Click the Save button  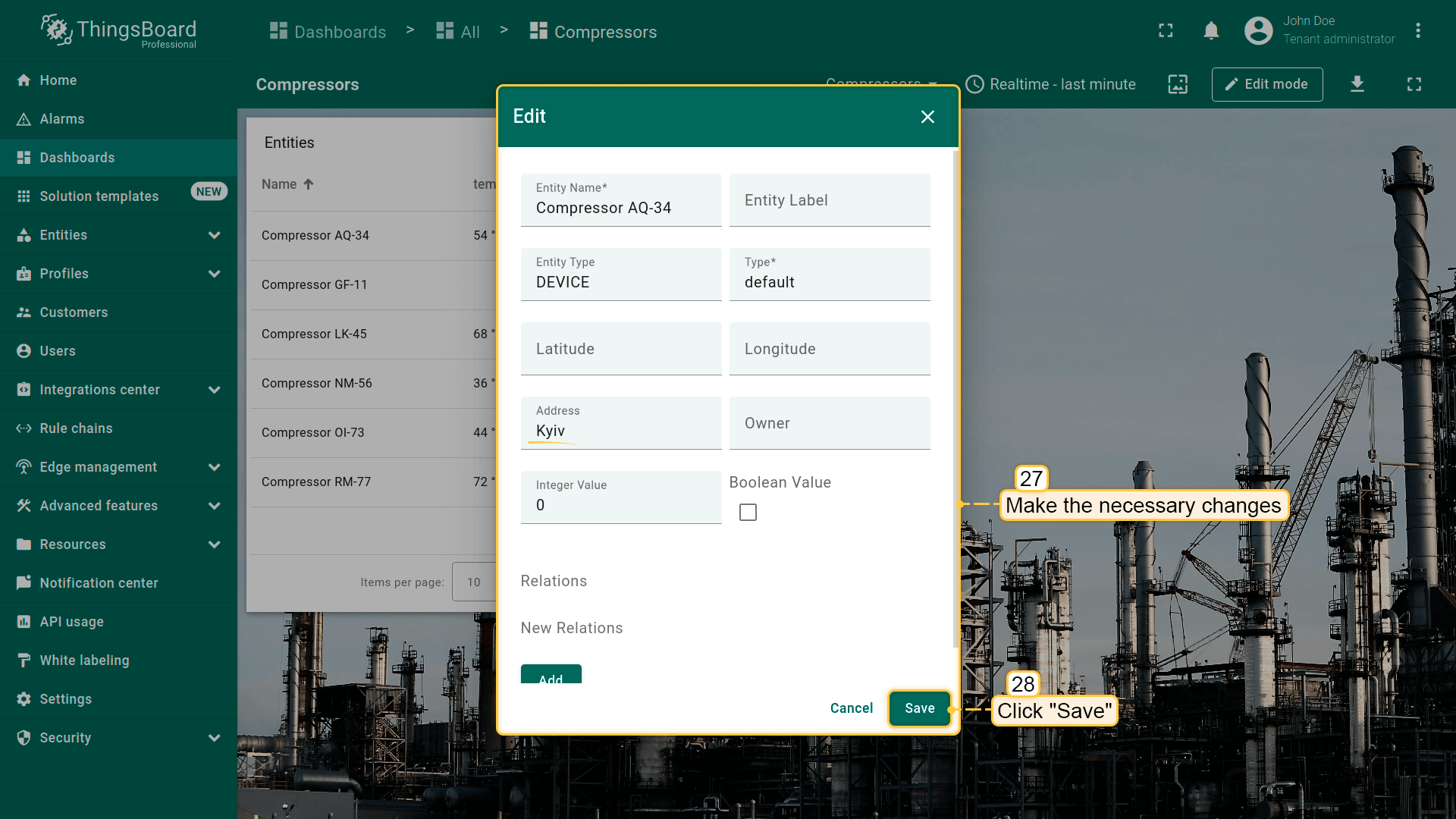(x=919, y=708)
